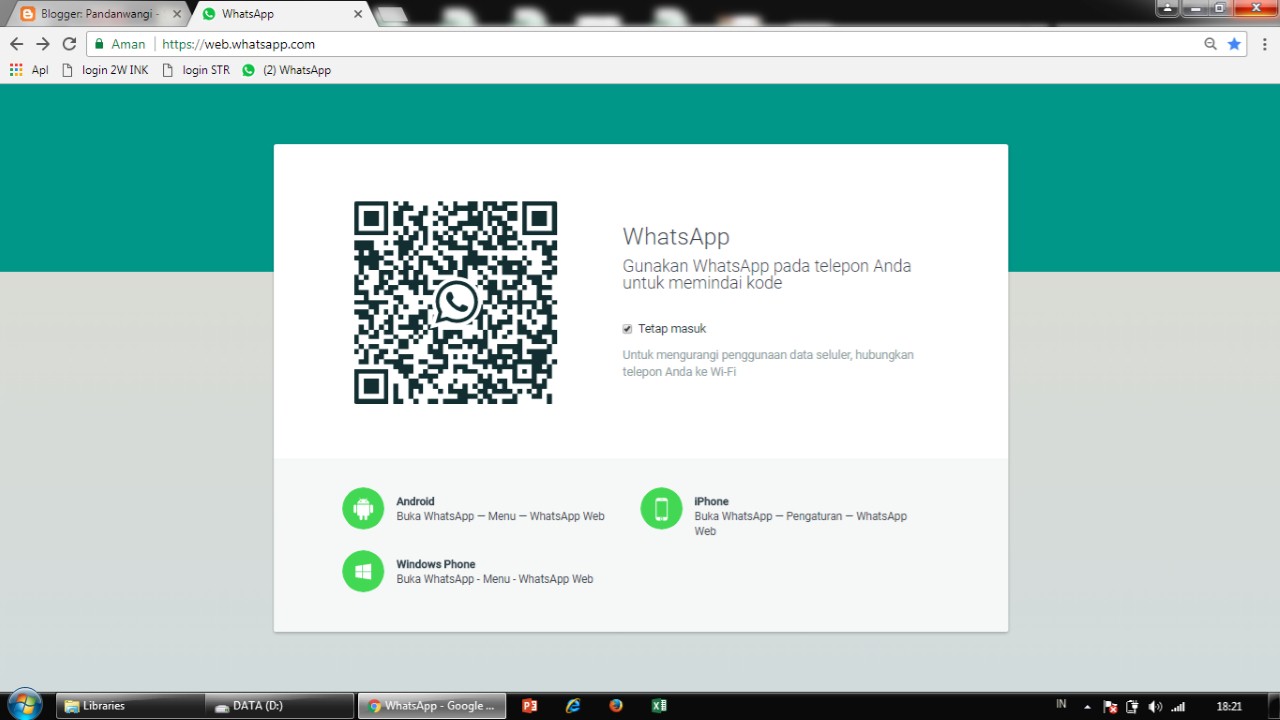Click 'Buka WhatsApp - Menu - WhatsApp Web' text

pyautogui.click(x=495, y=579)
